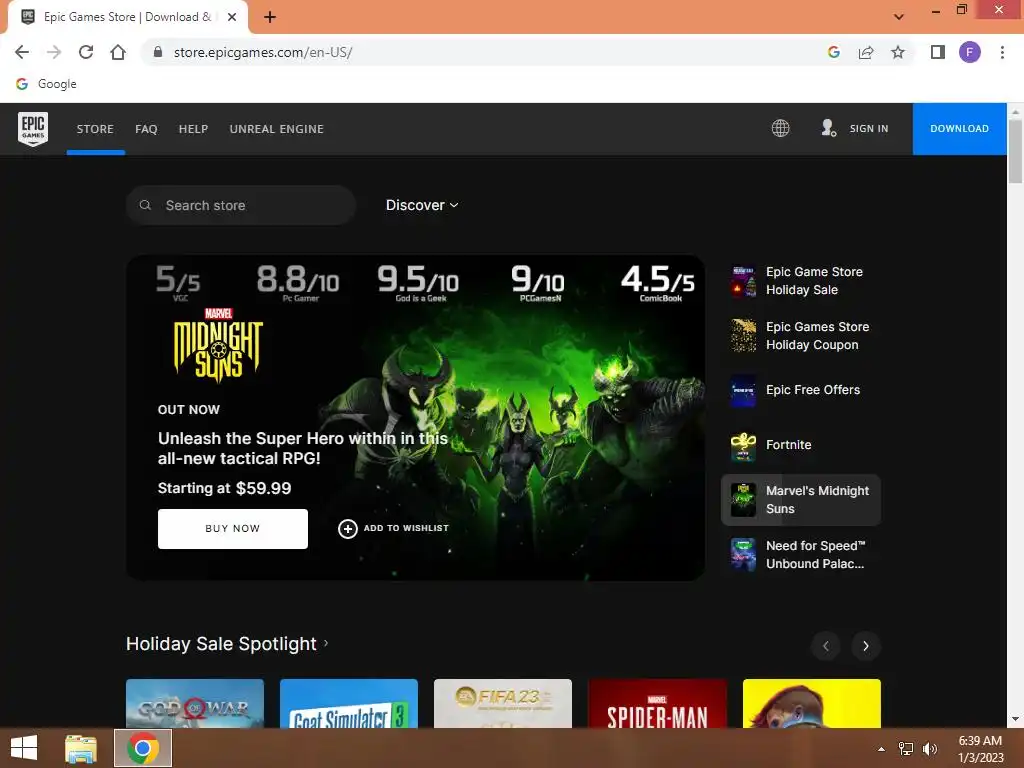Go to UNREAL ENGINE
This screenshot has height=768, width=1024.
(x=276, y=129)
